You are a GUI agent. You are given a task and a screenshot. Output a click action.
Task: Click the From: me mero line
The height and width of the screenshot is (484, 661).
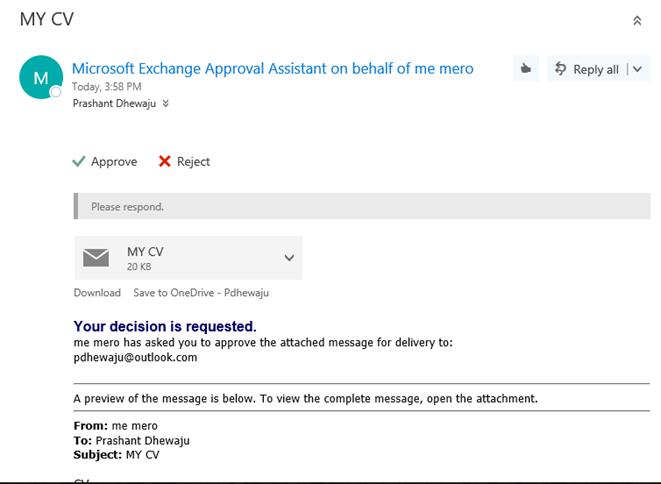(x=116, y=426)
